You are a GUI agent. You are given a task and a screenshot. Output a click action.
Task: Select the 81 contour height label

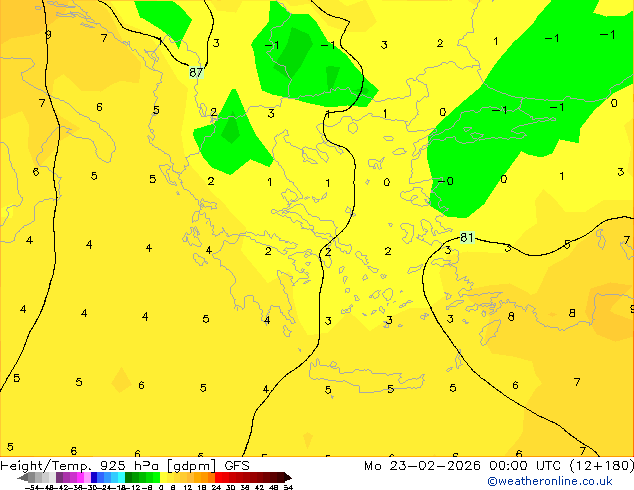[x=467, y=237]
